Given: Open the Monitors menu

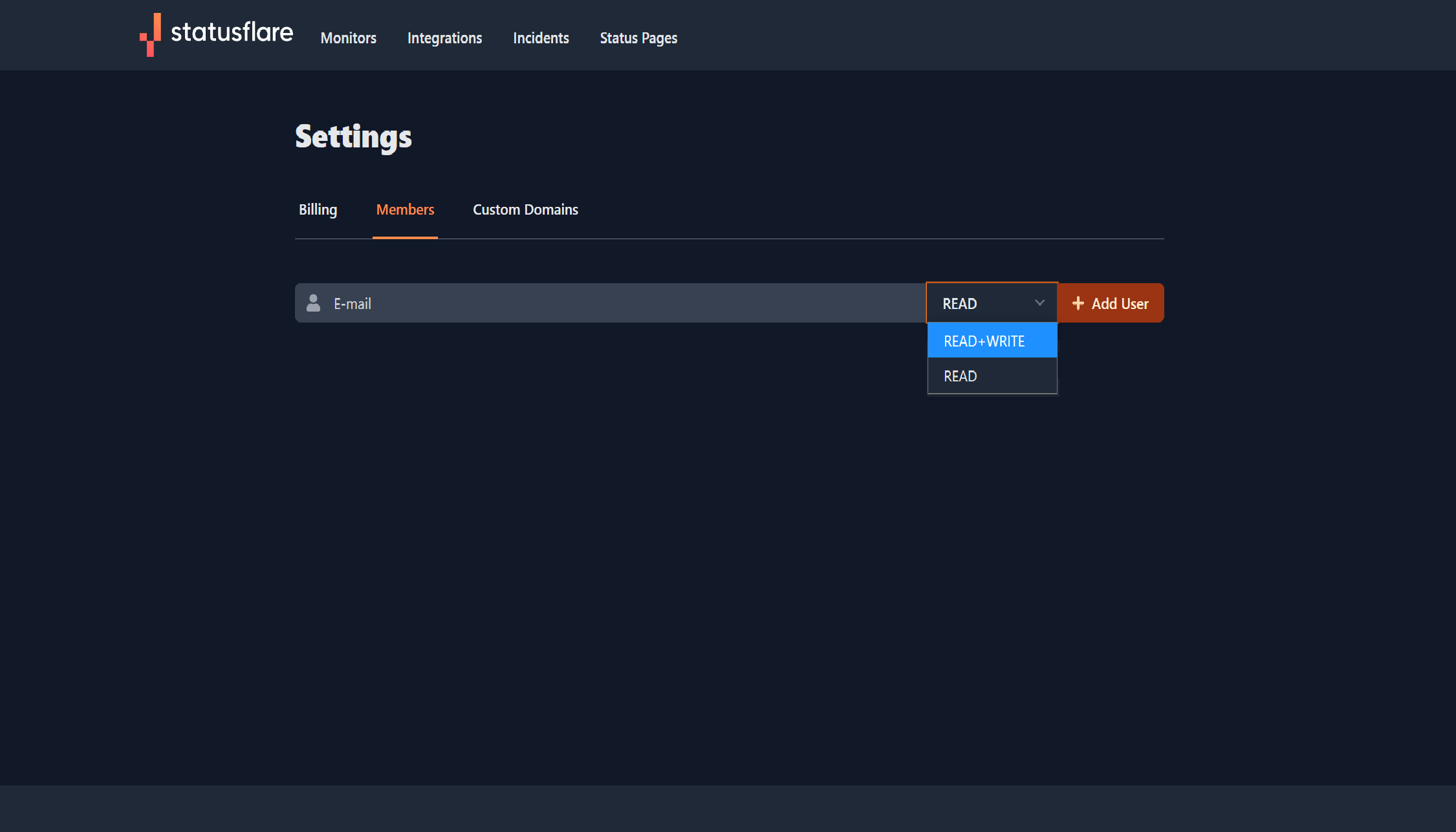Looking at the screenshot, I should (x=348, y=38).
